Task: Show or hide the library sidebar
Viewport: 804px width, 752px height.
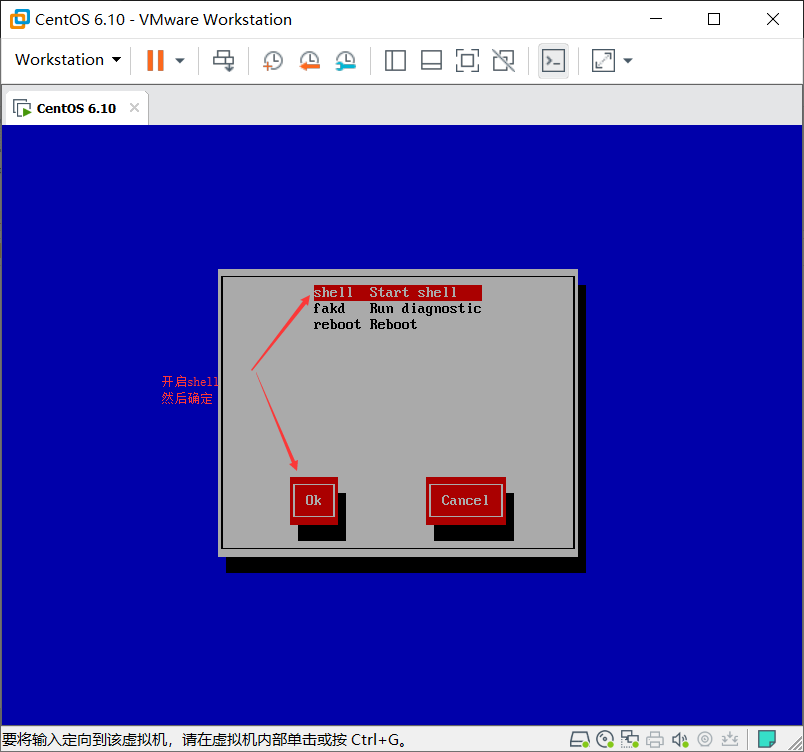Action: coord(395,60)
